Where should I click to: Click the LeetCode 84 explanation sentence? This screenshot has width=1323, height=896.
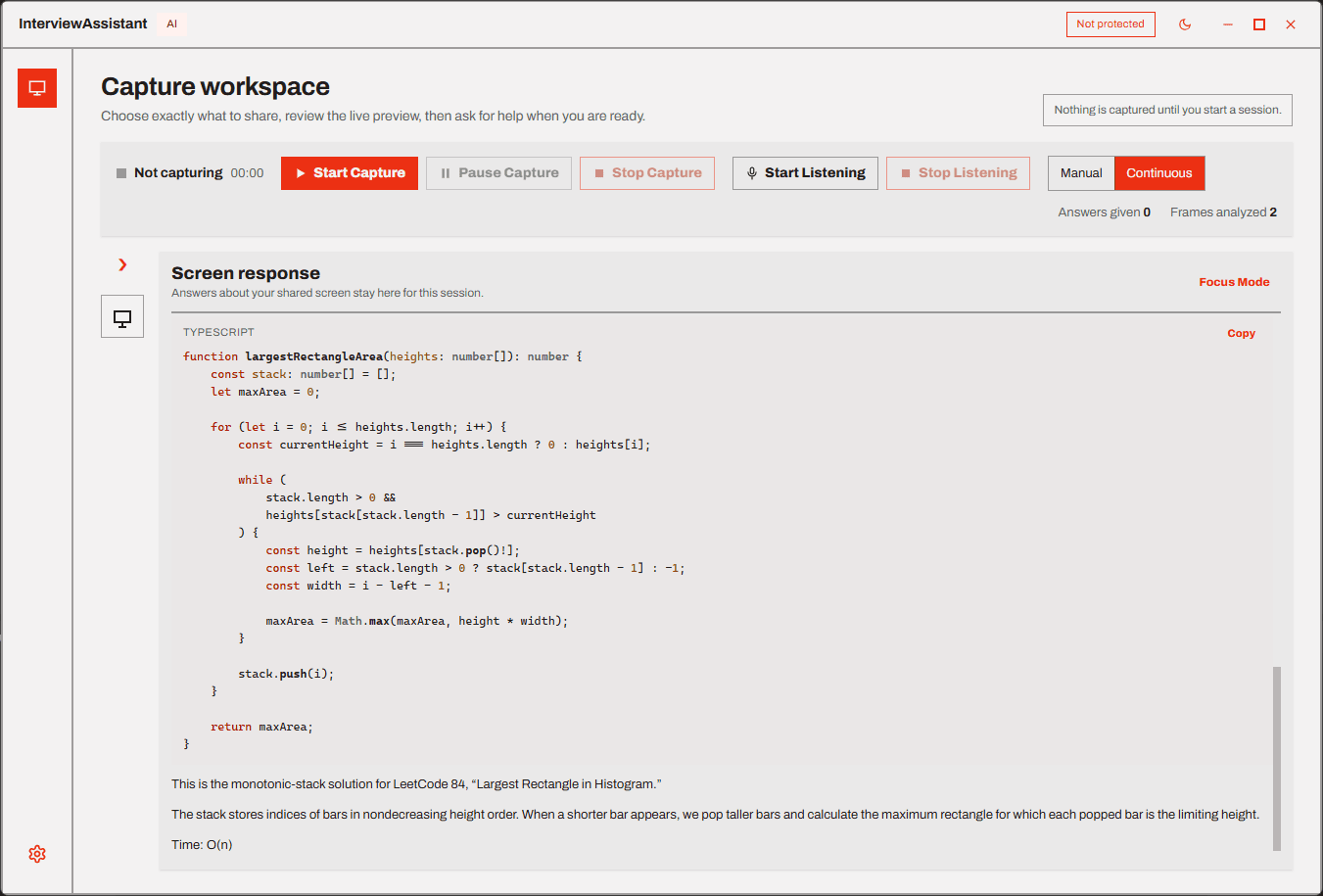point(416,784)
